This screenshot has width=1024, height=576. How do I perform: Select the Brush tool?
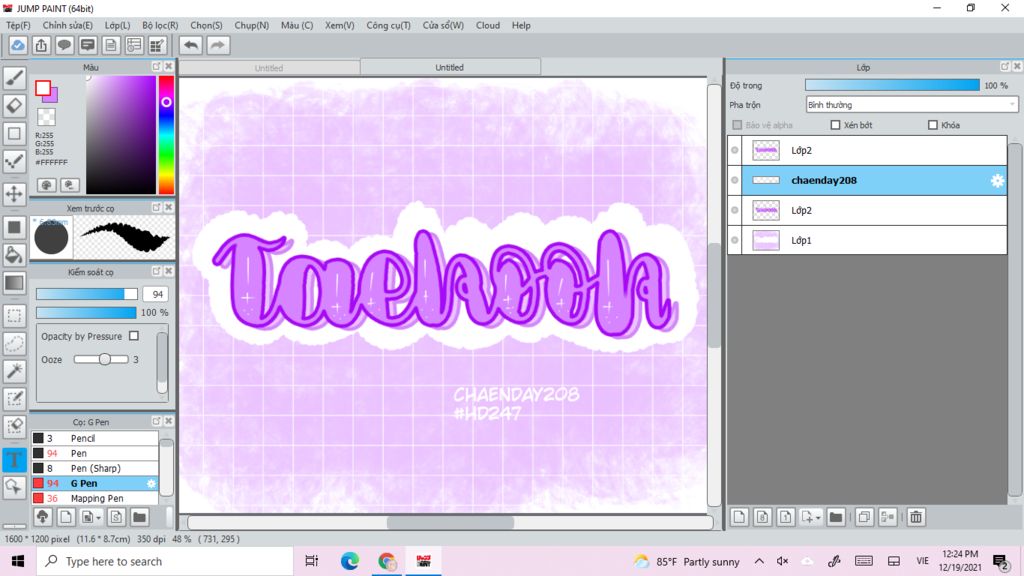tap(14, 78)
